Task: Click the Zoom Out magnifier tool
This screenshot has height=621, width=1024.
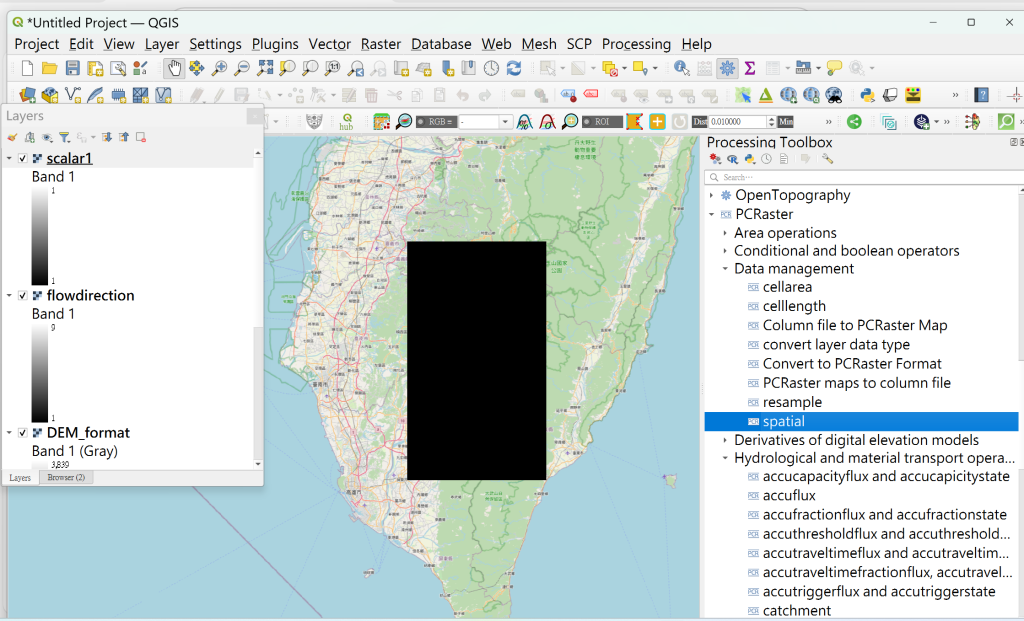Action: click(242, 68)
